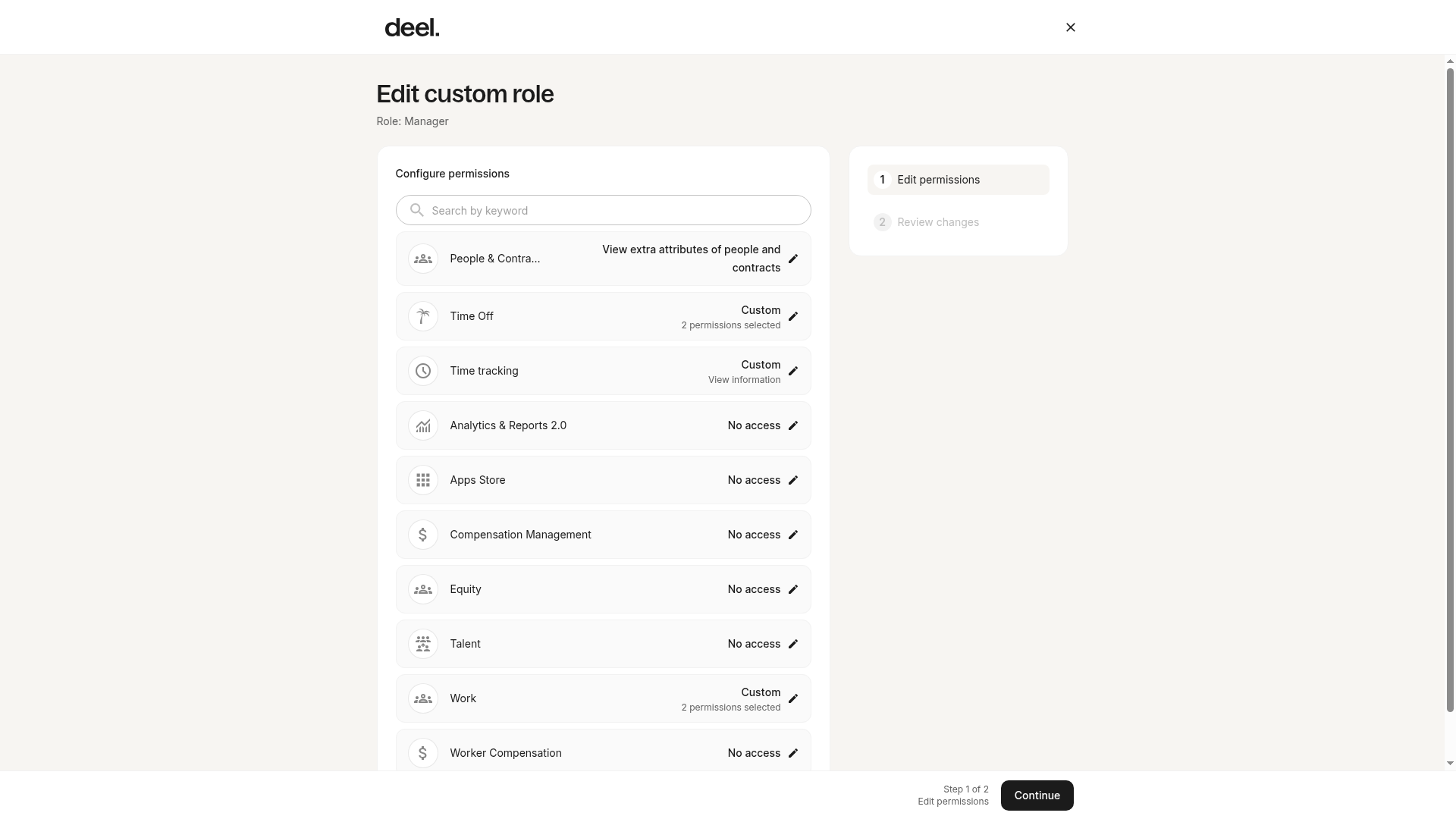
Task: Edit Talent permissions pencil icon
Action: (x=793, y=644)
